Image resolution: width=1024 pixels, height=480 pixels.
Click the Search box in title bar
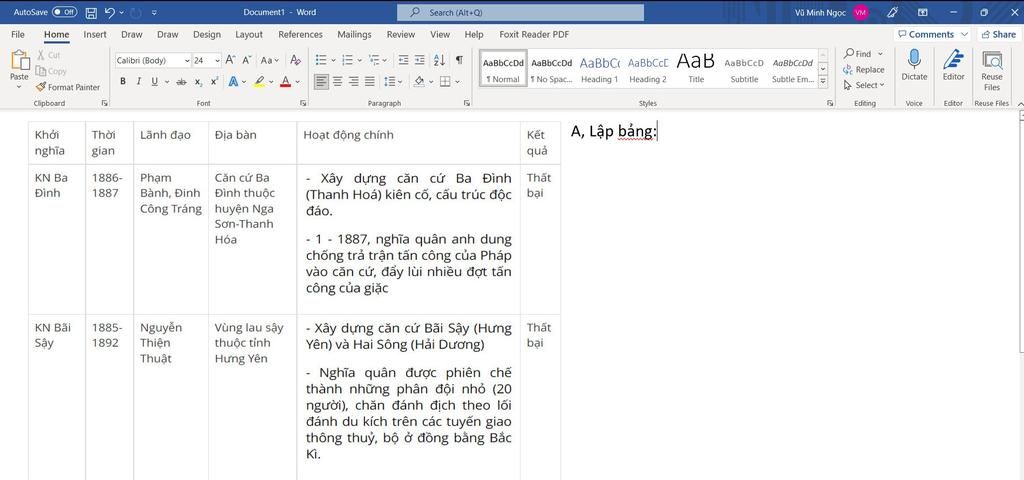520,12
